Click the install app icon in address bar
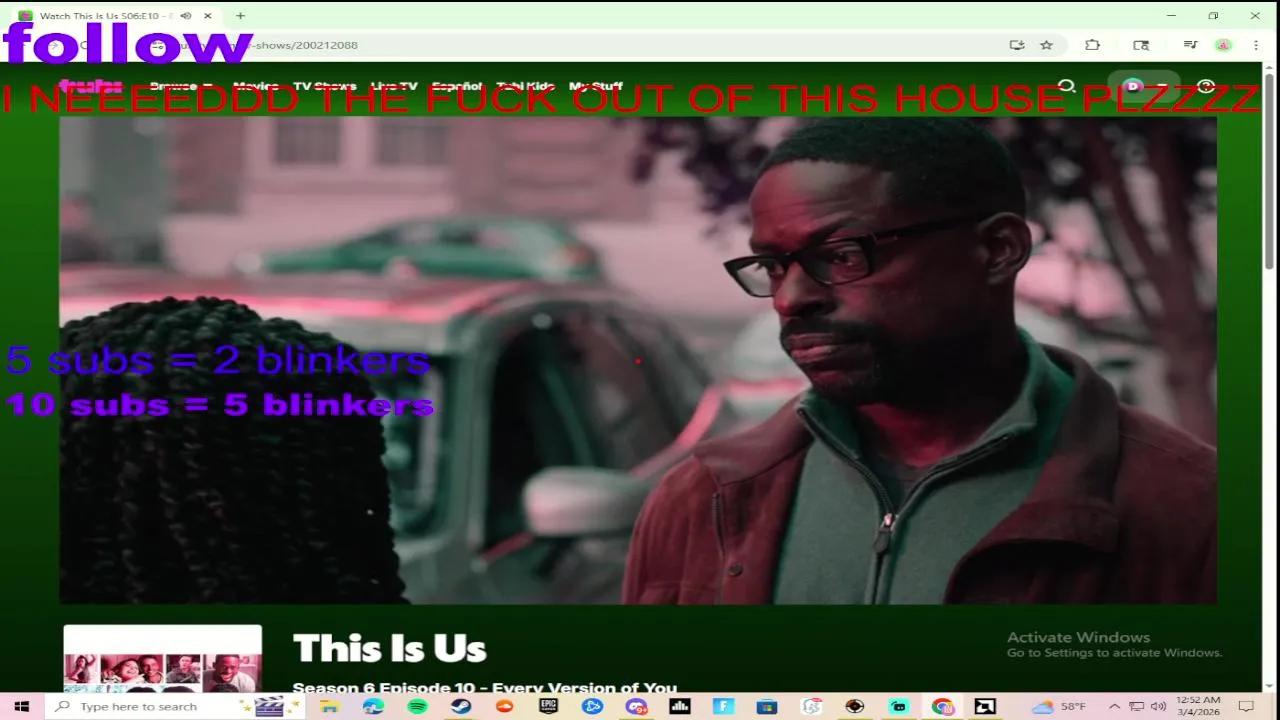This screenshot has height=720, width=1280. (x=1017, y=45)
